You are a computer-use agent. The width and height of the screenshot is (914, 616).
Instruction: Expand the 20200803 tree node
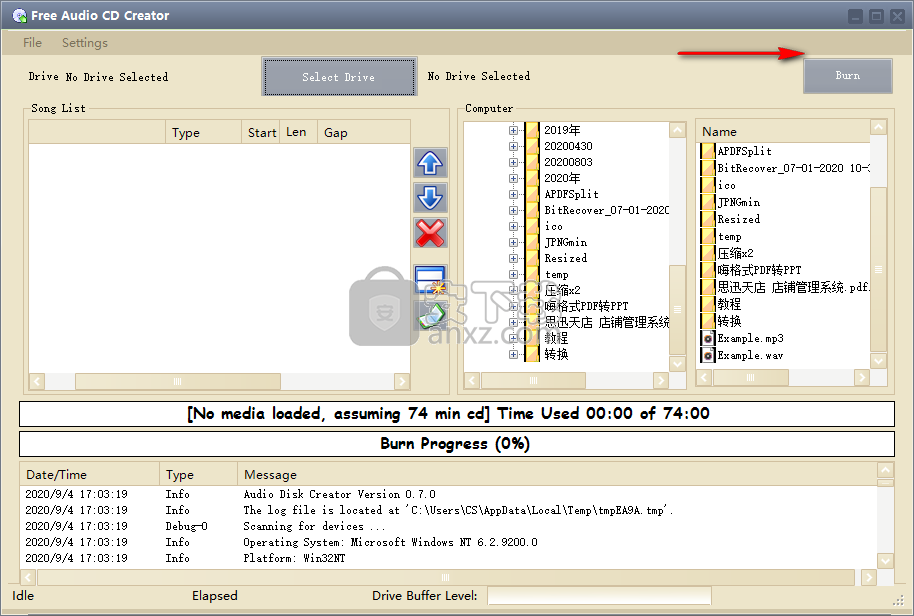coord(513,162)
